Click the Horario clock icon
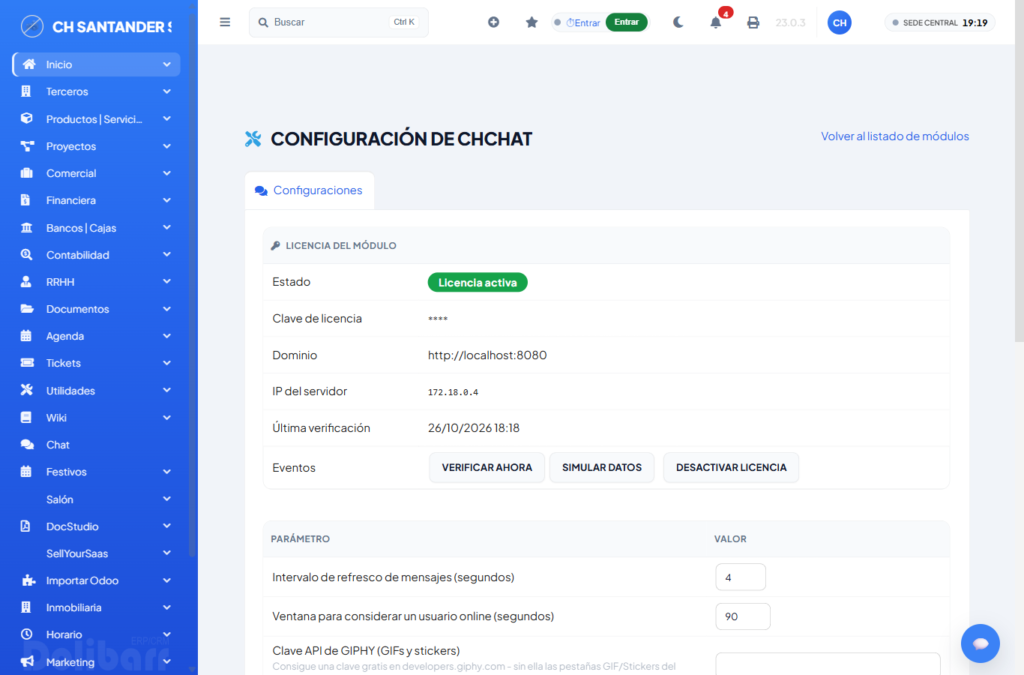Screen dimensions: 1024x675 (x=26, y=634)
